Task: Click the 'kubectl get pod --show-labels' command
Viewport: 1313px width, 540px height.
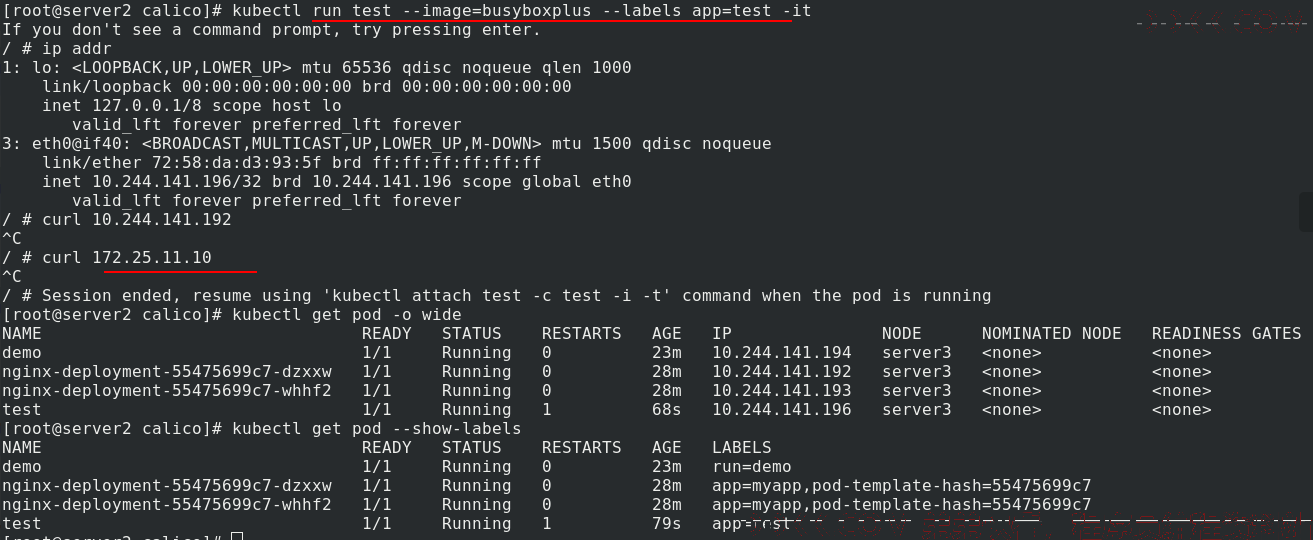Action: [377, 429]
